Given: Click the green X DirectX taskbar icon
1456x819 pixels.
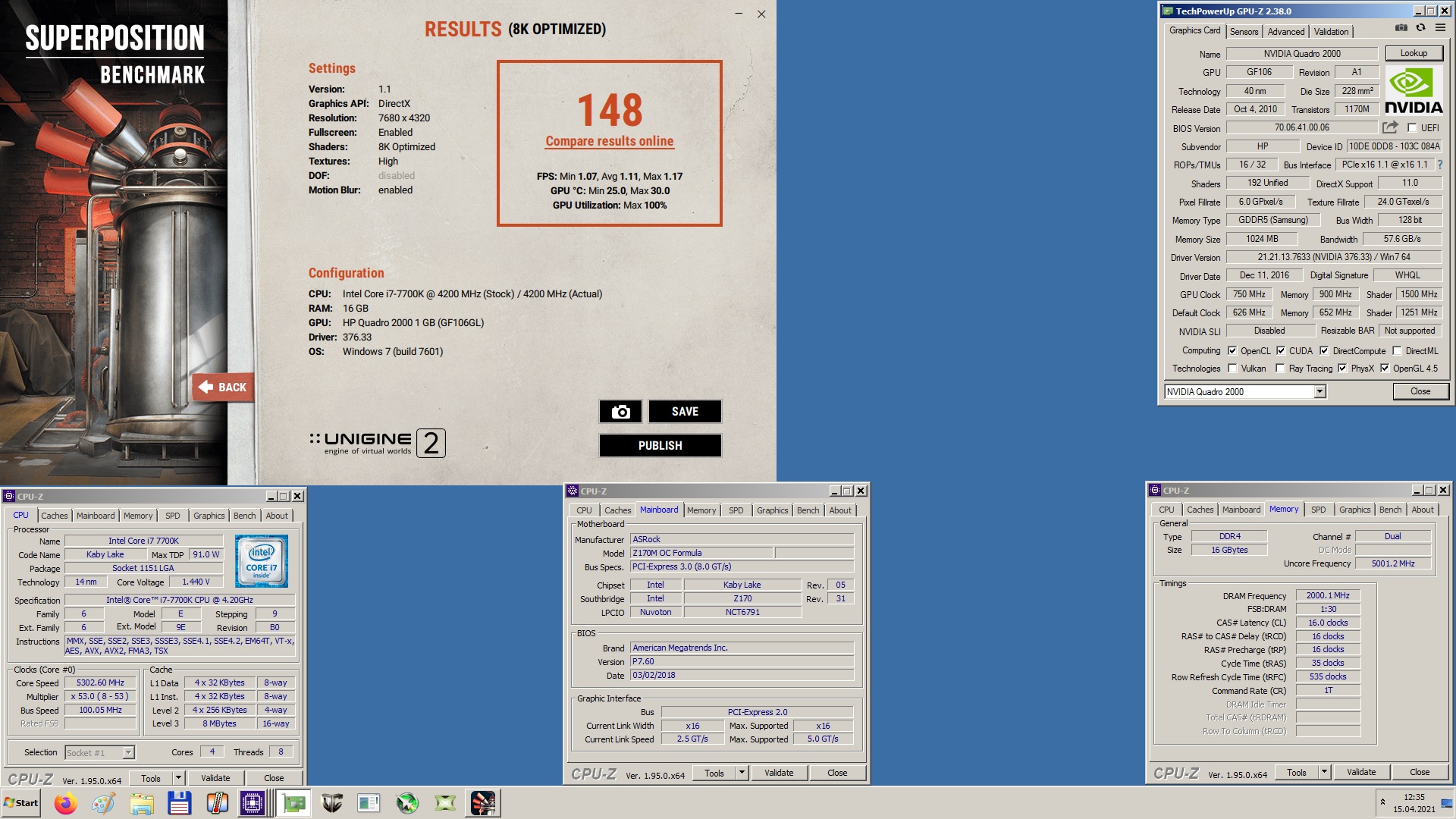Looking at the screenshot, I should click(445, 803).
